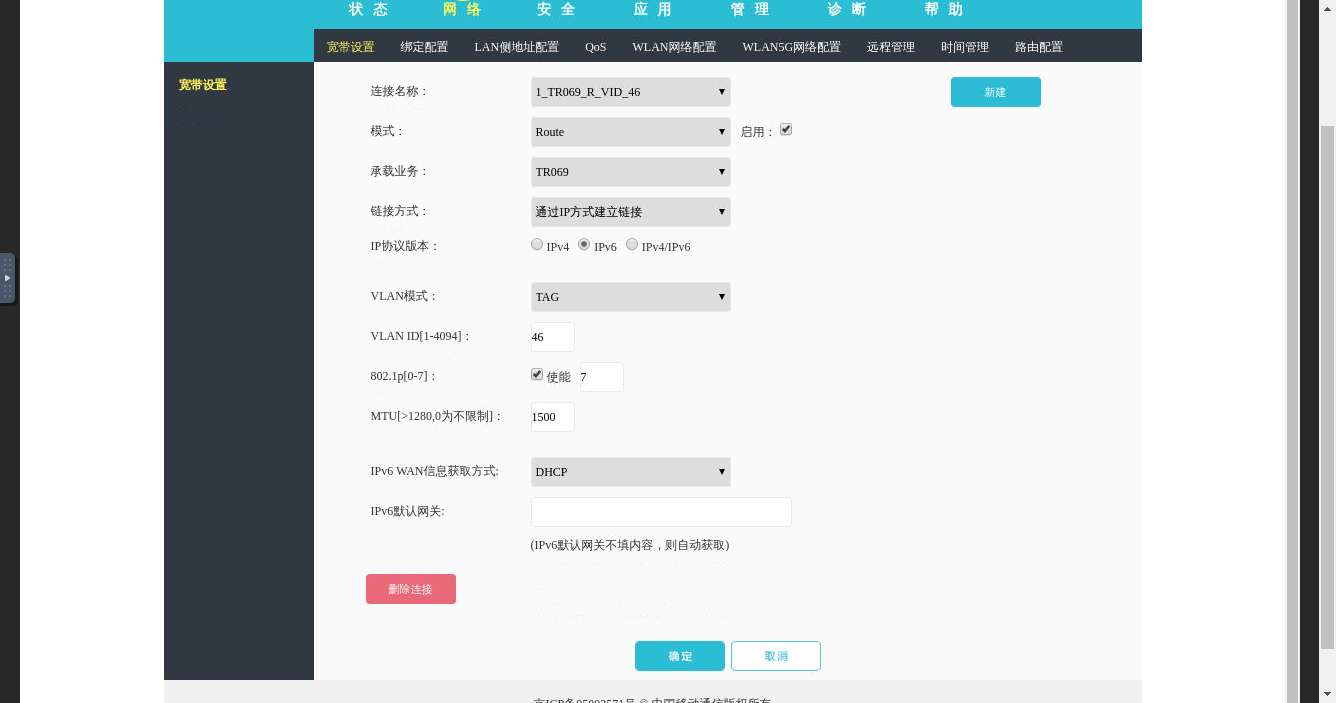Screen dimensions: 1336x703
Task: Click the 删除连接 button
Action: 411,589
